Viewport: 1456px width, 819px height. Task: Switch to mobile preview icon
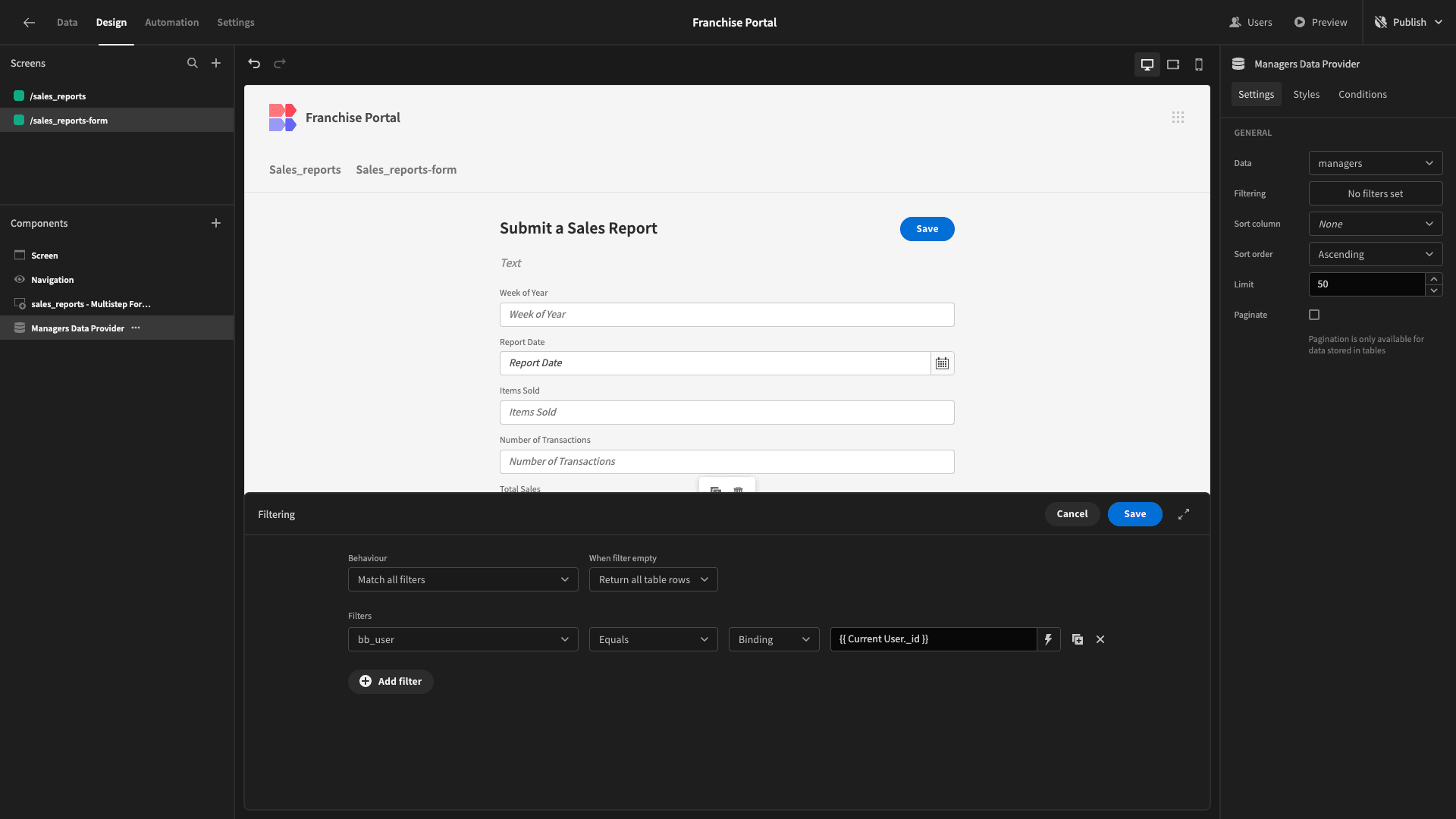point(1199,64)
